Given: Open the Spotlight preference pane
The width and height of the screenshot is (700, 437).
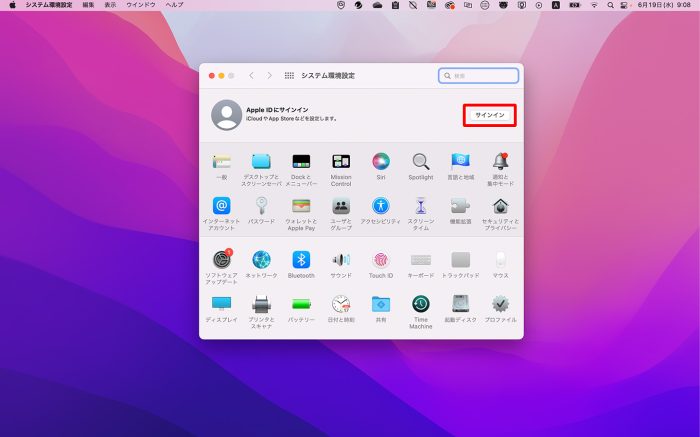Looking at the screenshot, I should click(x=421, y=162).
